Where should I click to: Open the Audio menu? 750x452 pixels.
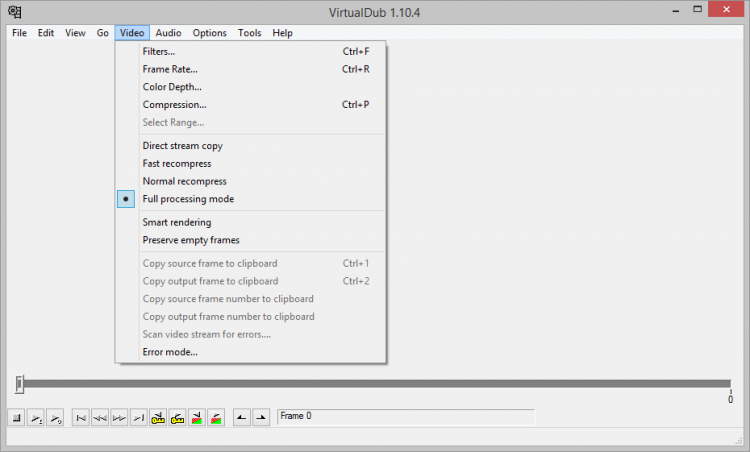click(x=168, y=33)
